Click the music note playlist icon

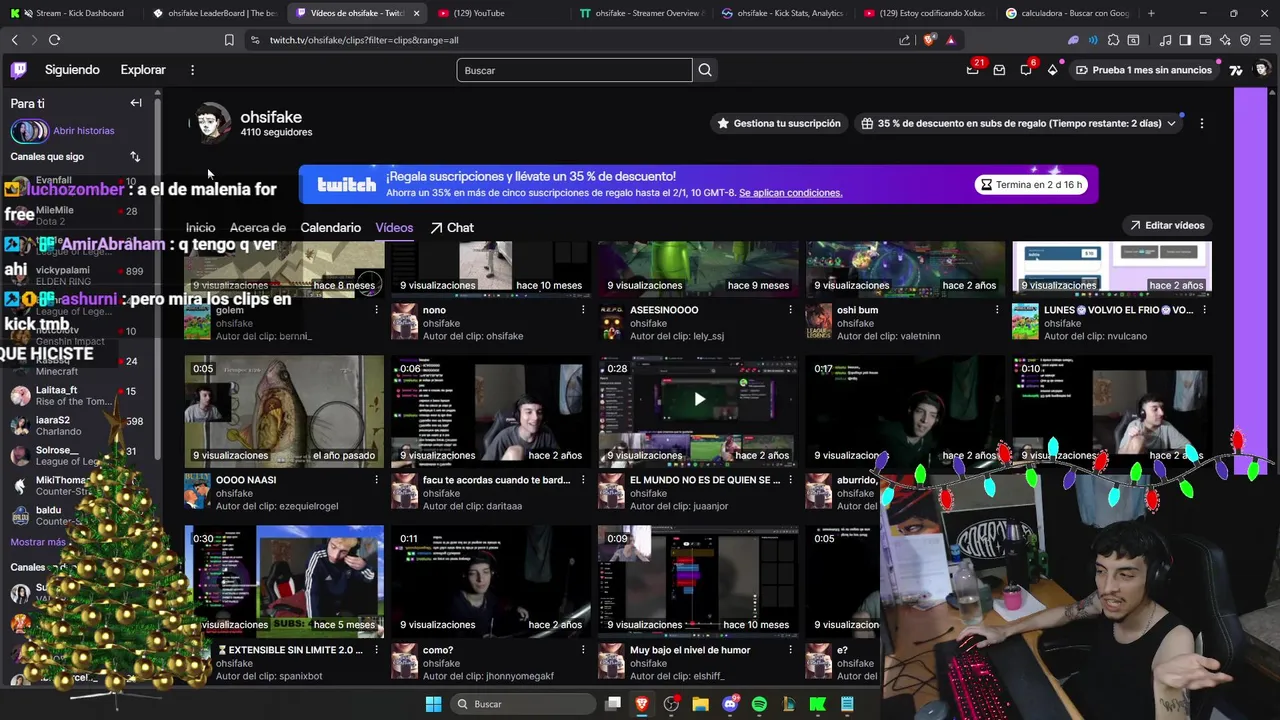click(1165, 40)
